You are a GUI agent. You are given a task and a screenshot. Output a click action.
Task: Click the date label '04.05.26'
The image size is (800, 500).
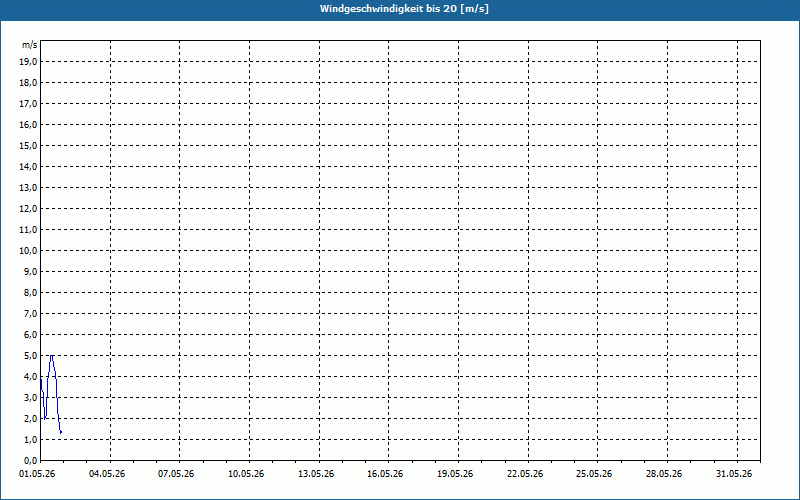(x=107, y=474)
